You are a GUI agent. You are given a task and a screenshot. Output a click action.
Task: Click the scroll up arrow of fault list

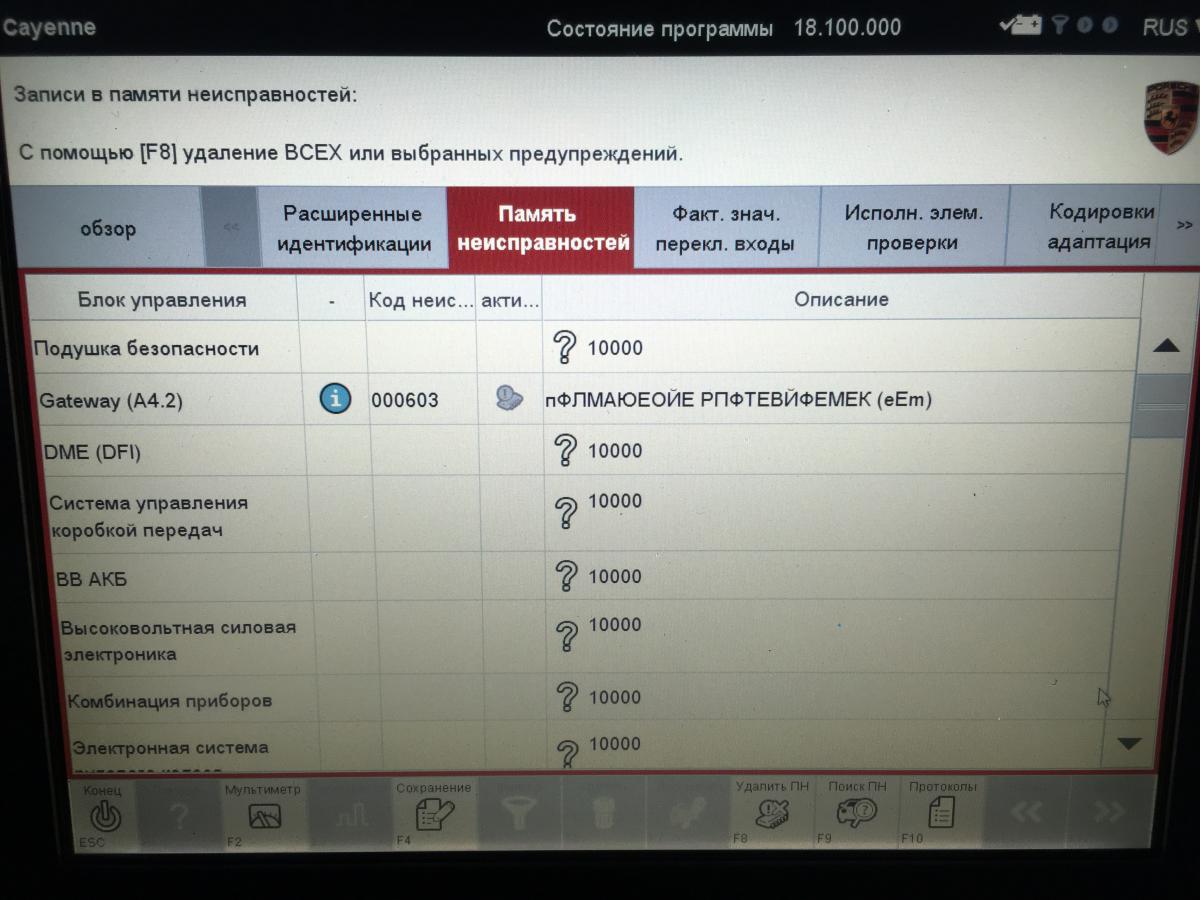tap(1166, 346)
